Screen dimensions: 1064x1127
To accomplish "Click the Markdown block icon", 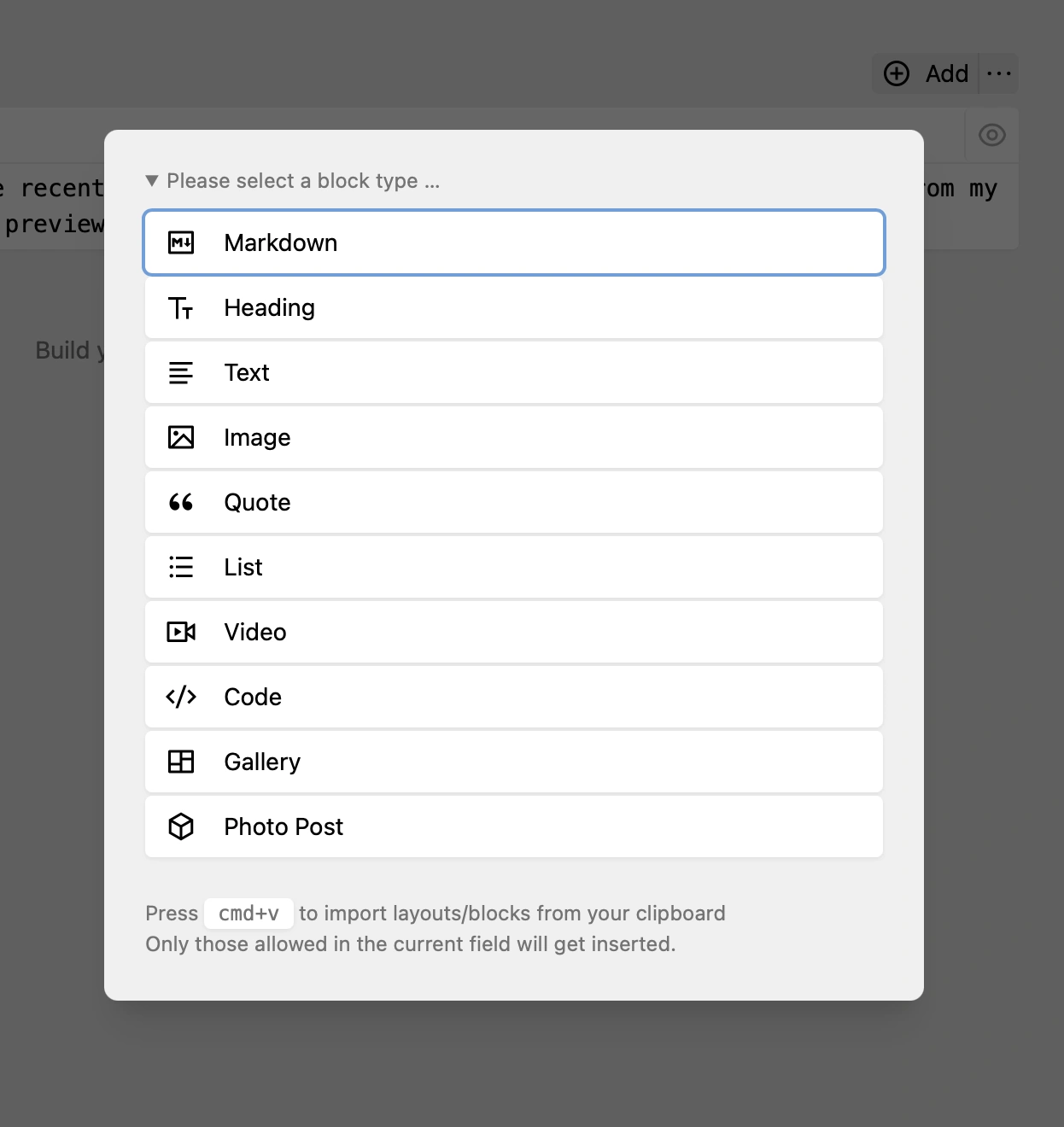I will point(181,242).
